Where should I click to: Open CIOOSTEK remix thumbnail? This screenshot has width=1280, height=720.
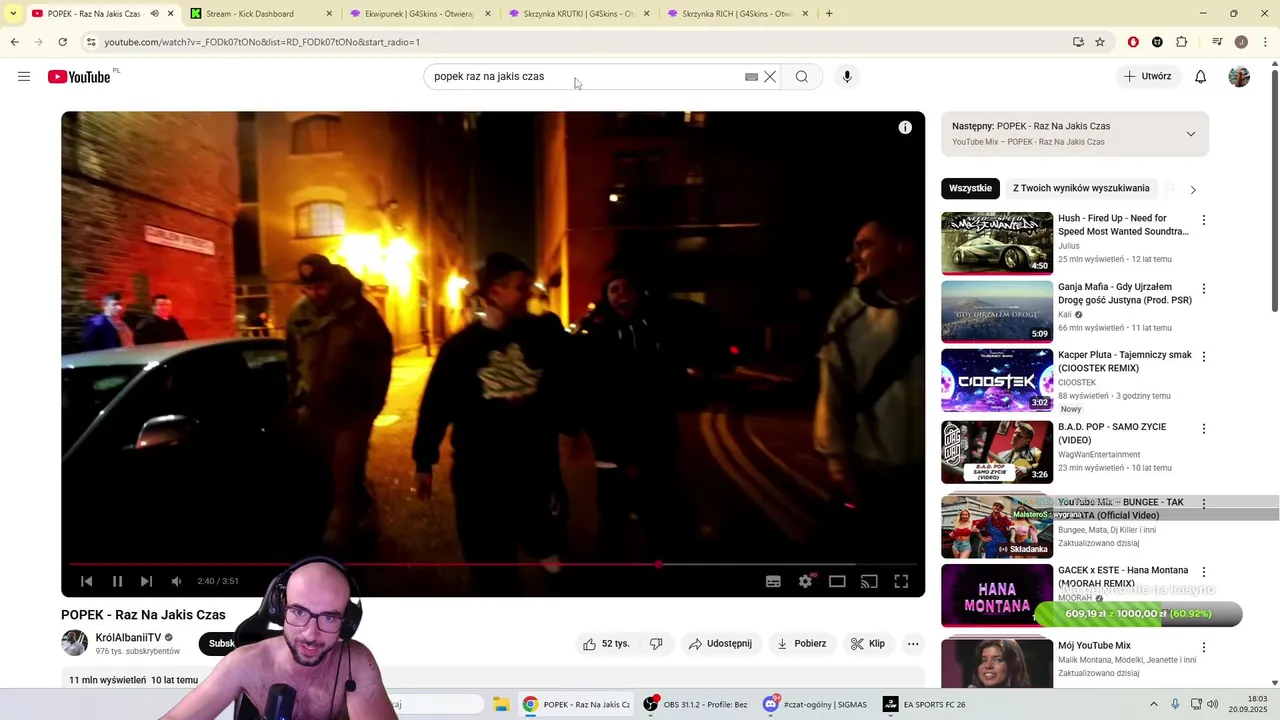(997, 380)
